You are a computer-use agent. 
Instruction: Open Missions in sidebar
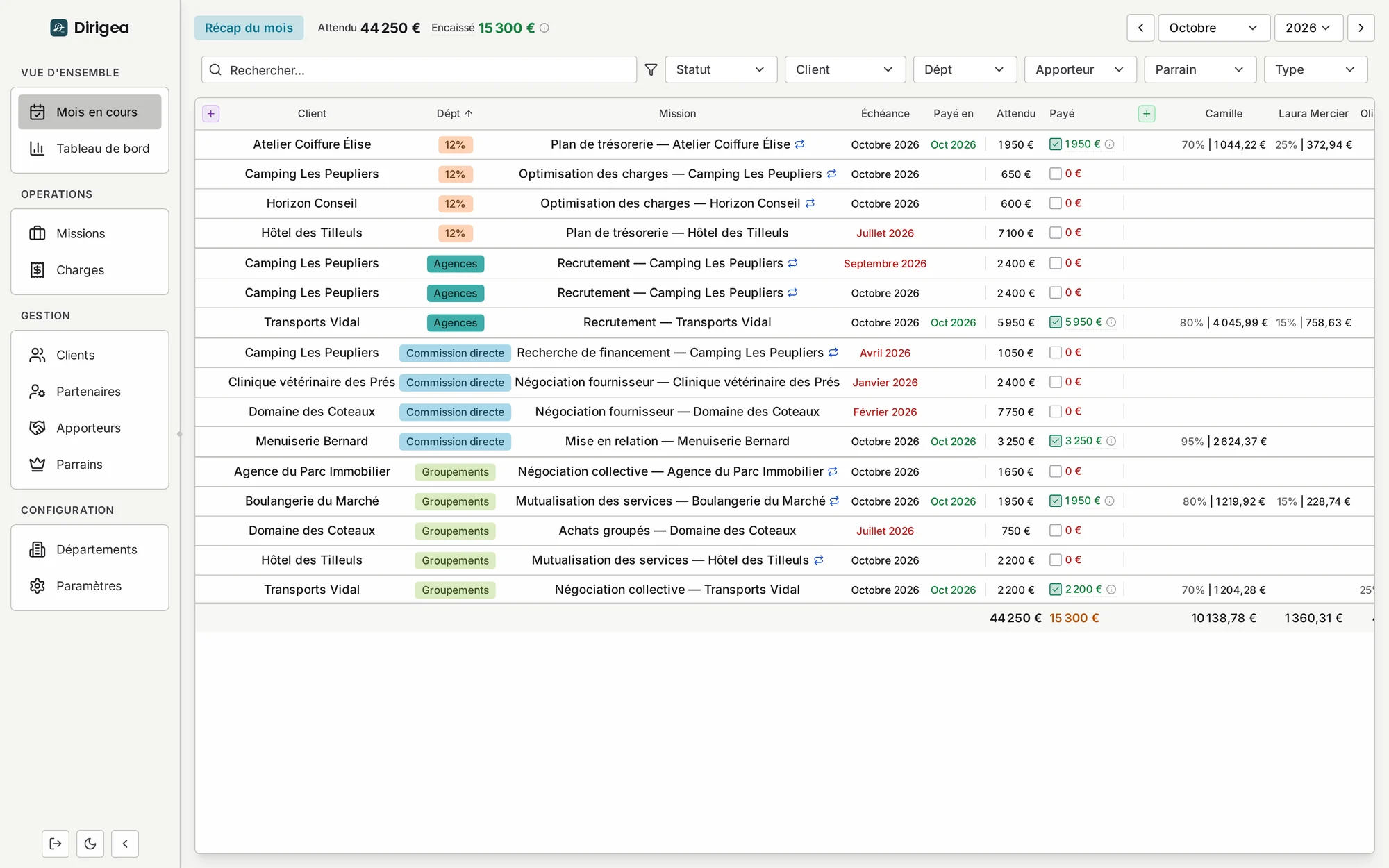pyautogui.click(x=90, y=233)
